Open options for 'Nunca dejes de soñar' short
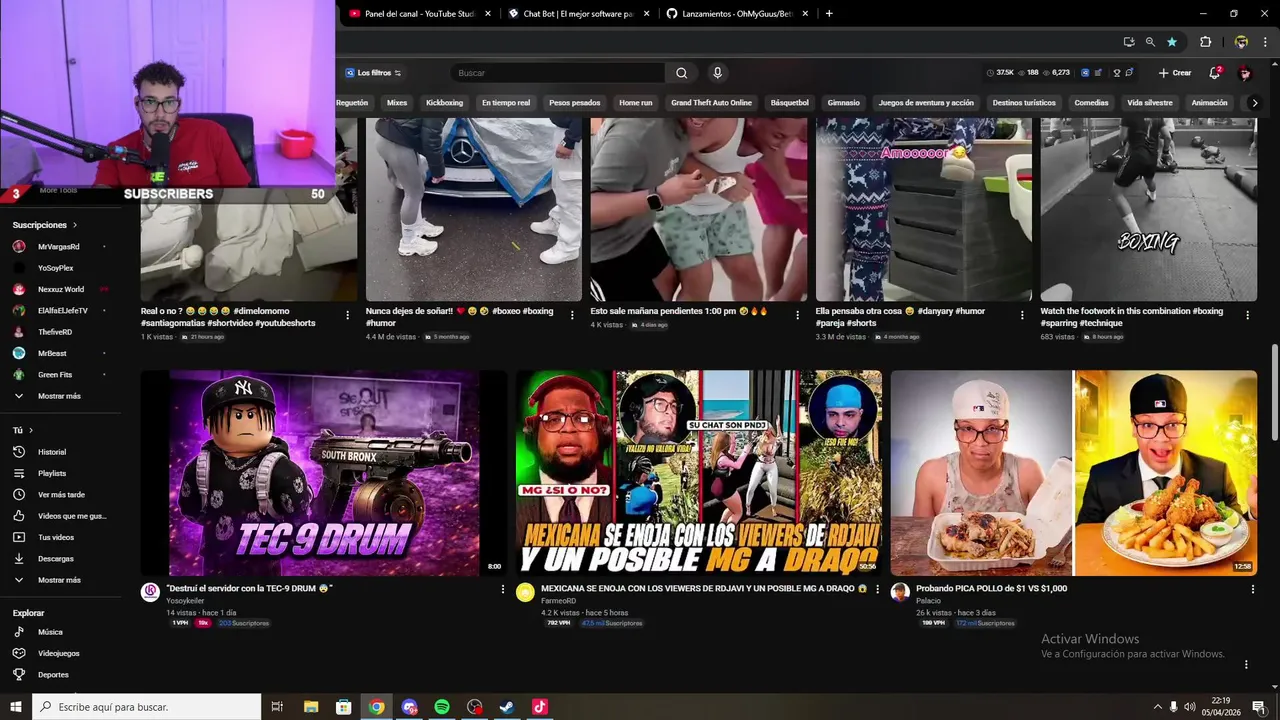This screenshot has width=1280, height=720. pyautogui.click(x=572, y=315)
